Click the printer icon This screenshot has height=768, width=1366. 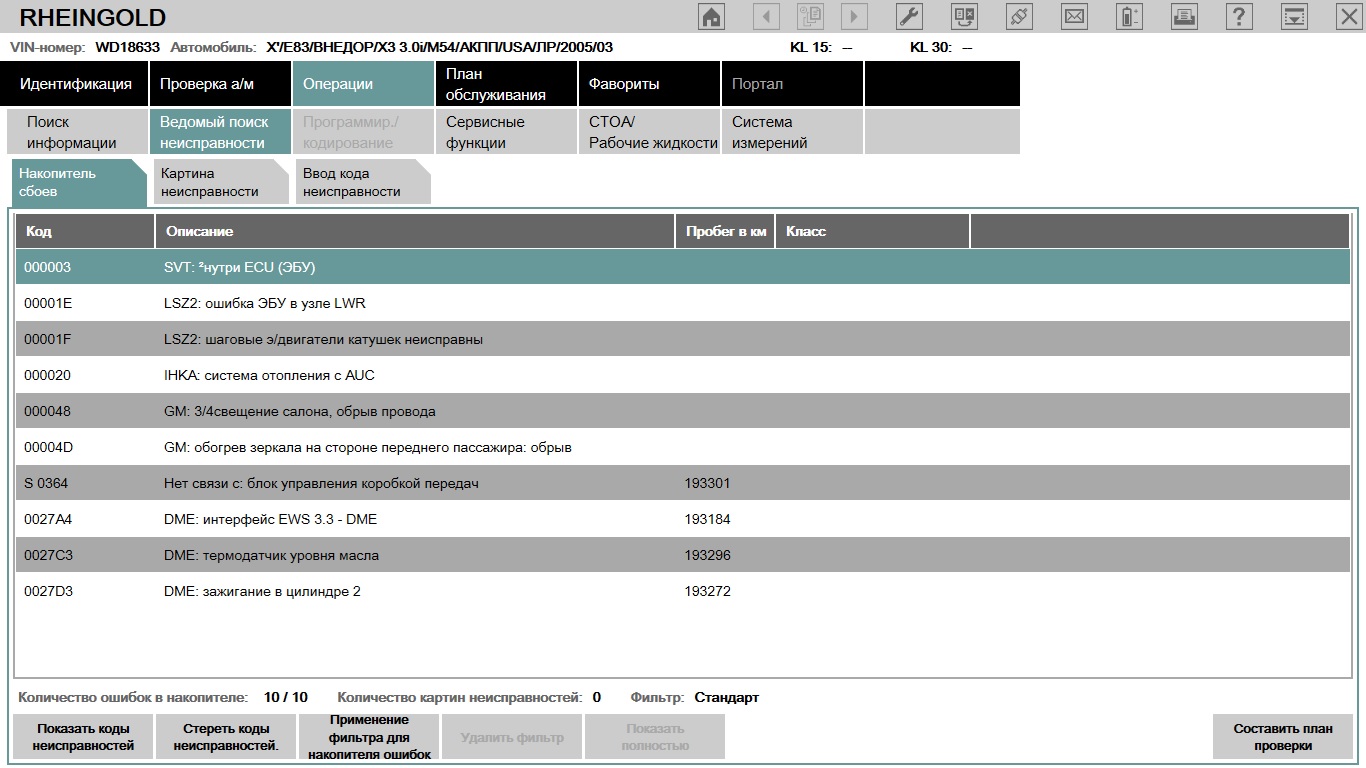click(1184, 16)
